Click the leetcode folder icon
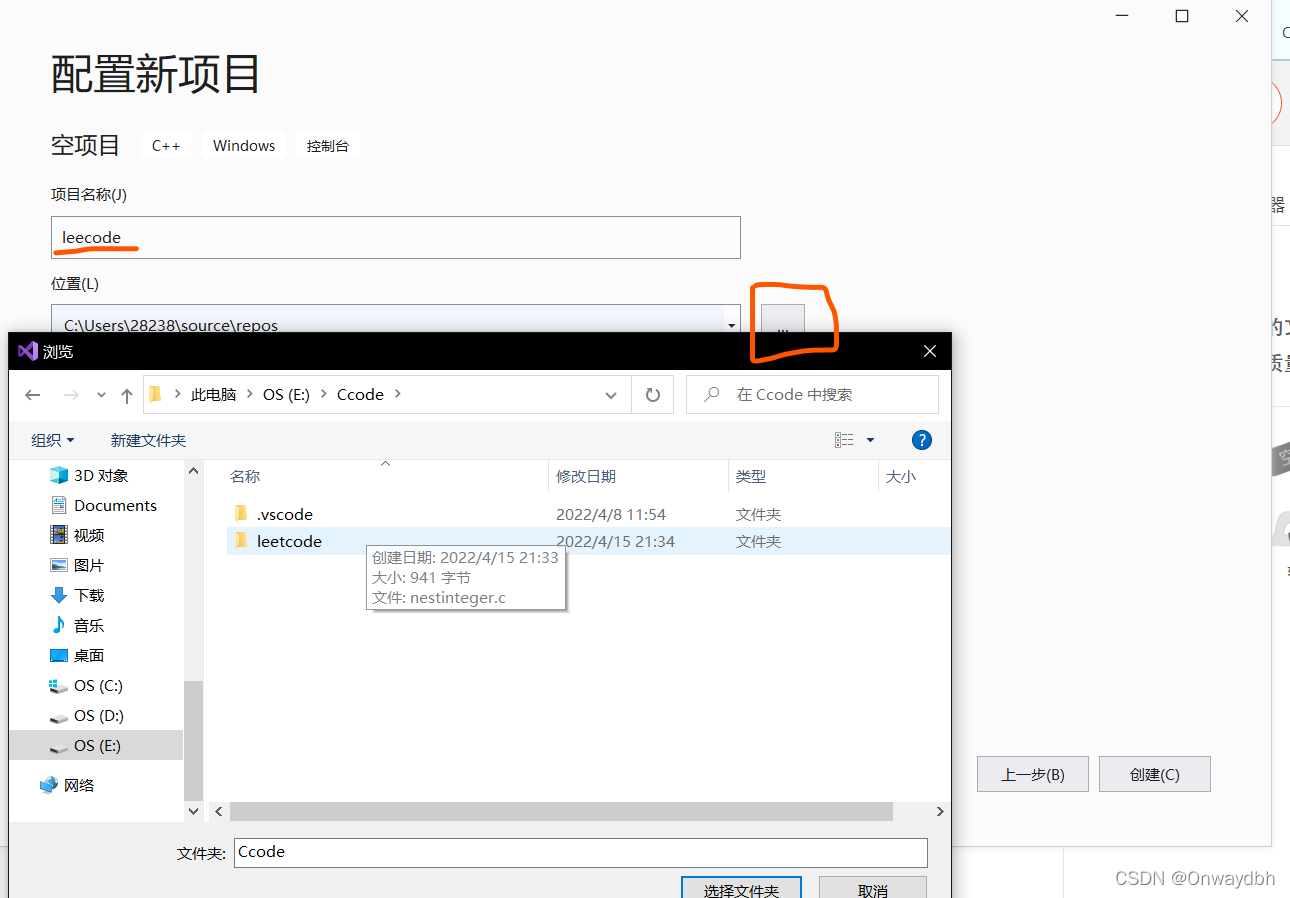This screenshot has width=1290, height=898. pos(241,540)
